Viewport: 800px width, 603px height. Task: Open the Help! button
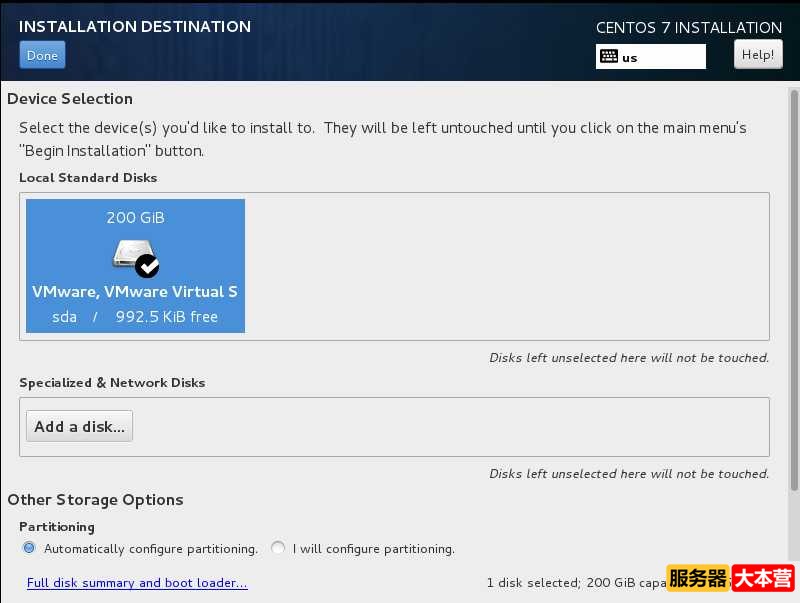(x=758, y=55)
